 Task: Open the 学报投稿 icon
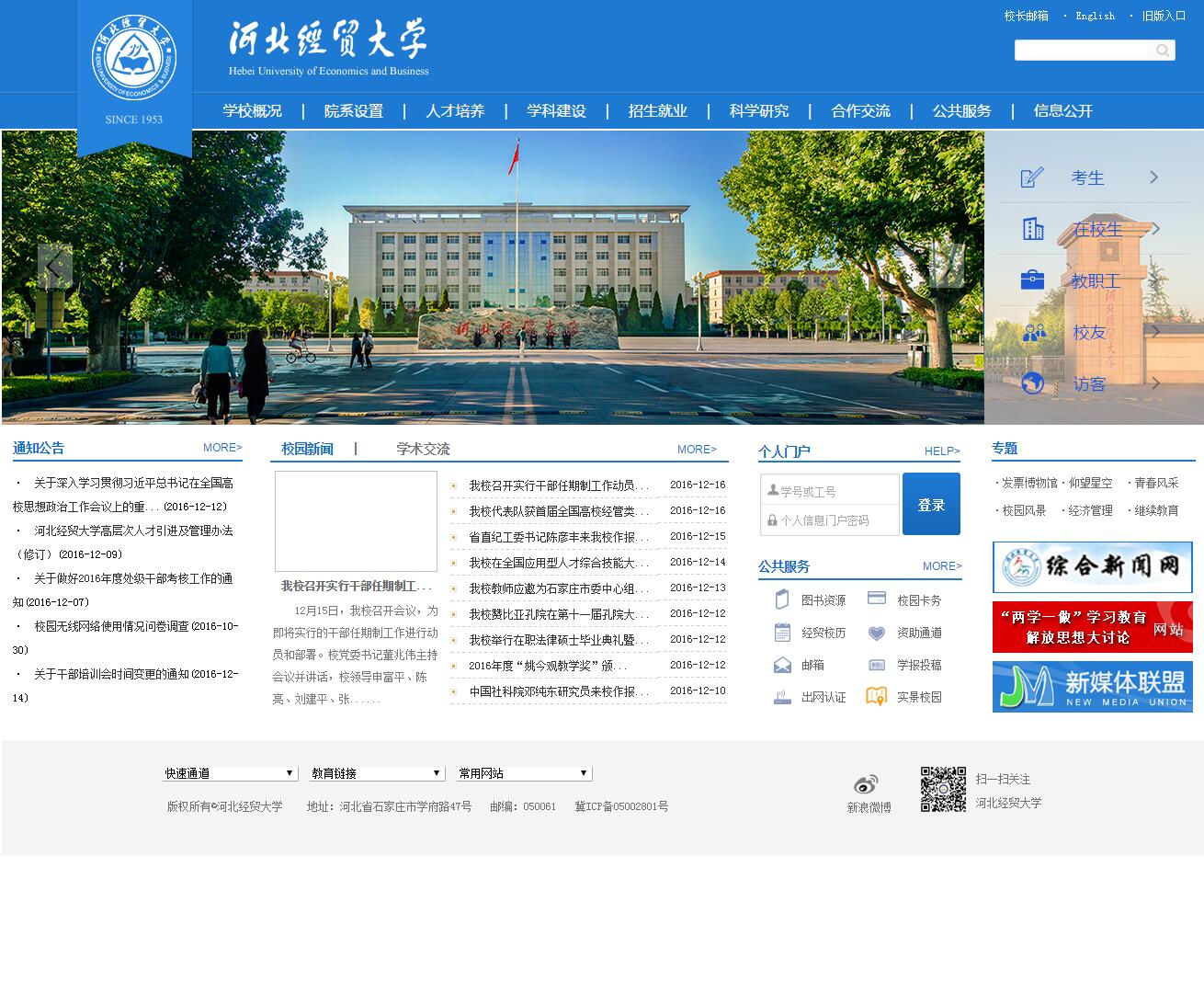pos(877,665)
